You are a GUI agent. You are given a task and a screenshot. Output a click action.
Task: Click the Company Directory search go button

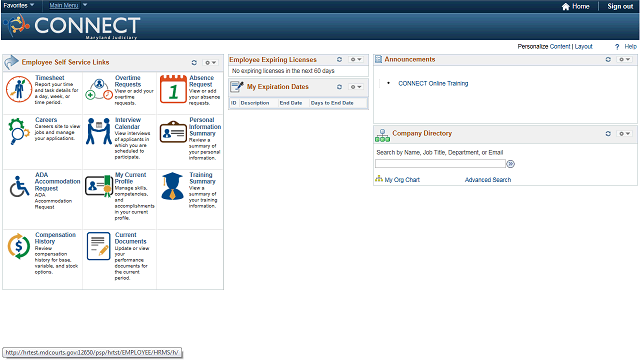(x=511, y=164)
